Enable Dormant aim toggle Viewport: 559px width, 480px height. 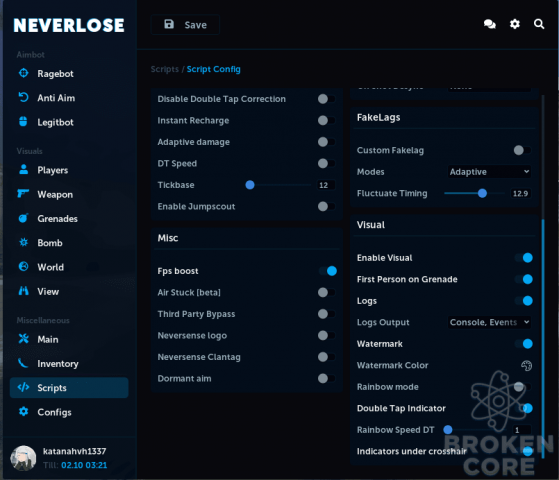click(x=326, y=378)
